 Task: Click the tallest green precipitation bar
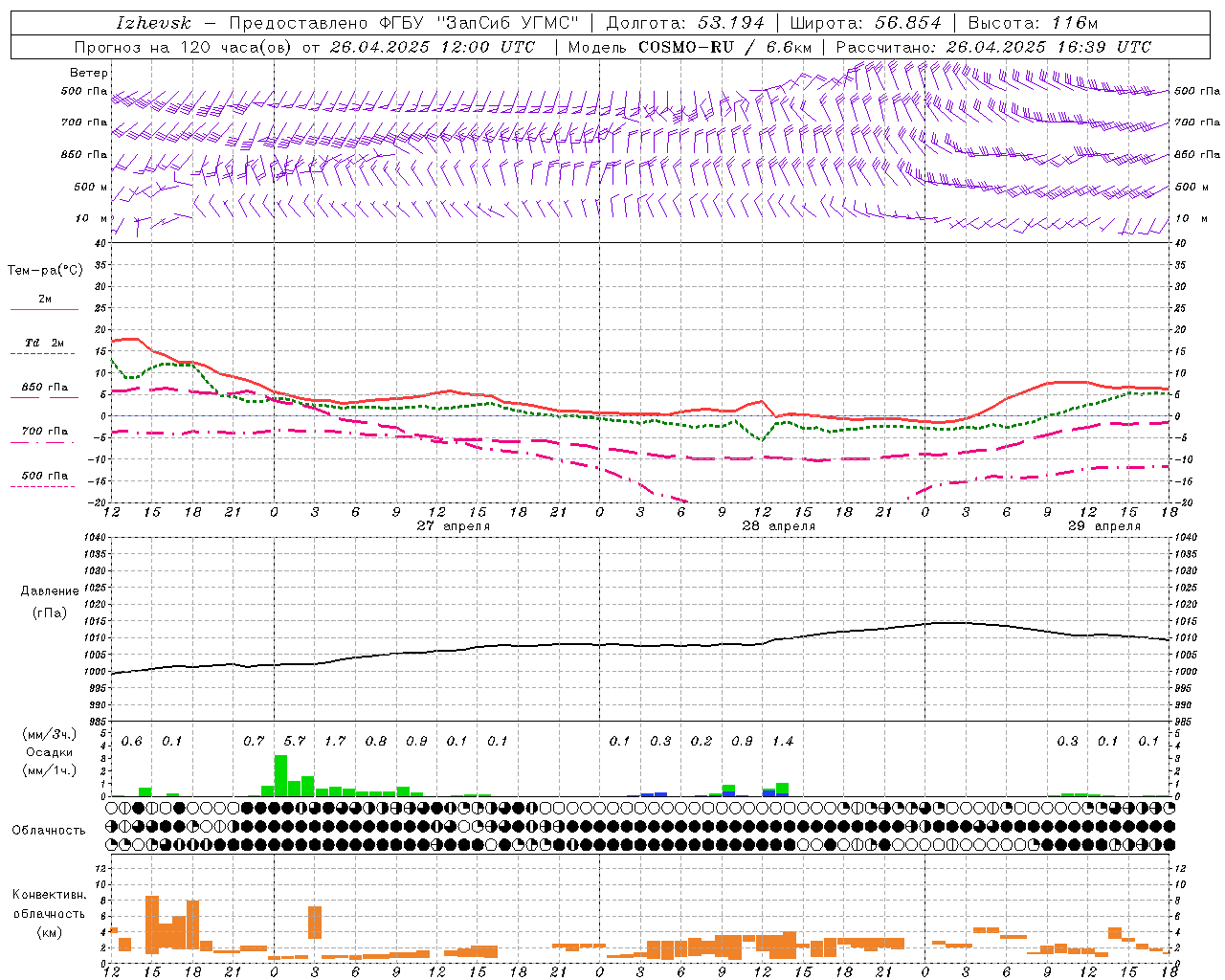(280, 776)
